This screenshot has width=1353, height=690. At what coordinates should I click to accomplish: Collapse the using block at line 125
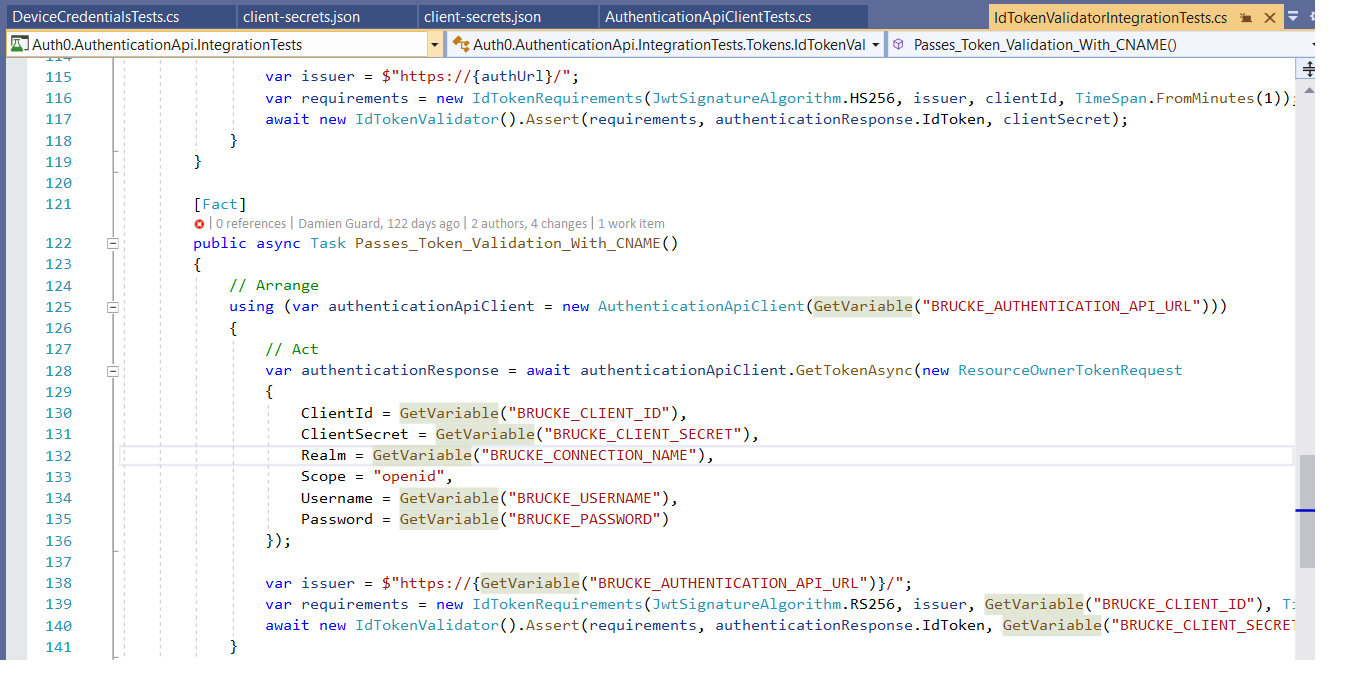click(x=113, y=307)
